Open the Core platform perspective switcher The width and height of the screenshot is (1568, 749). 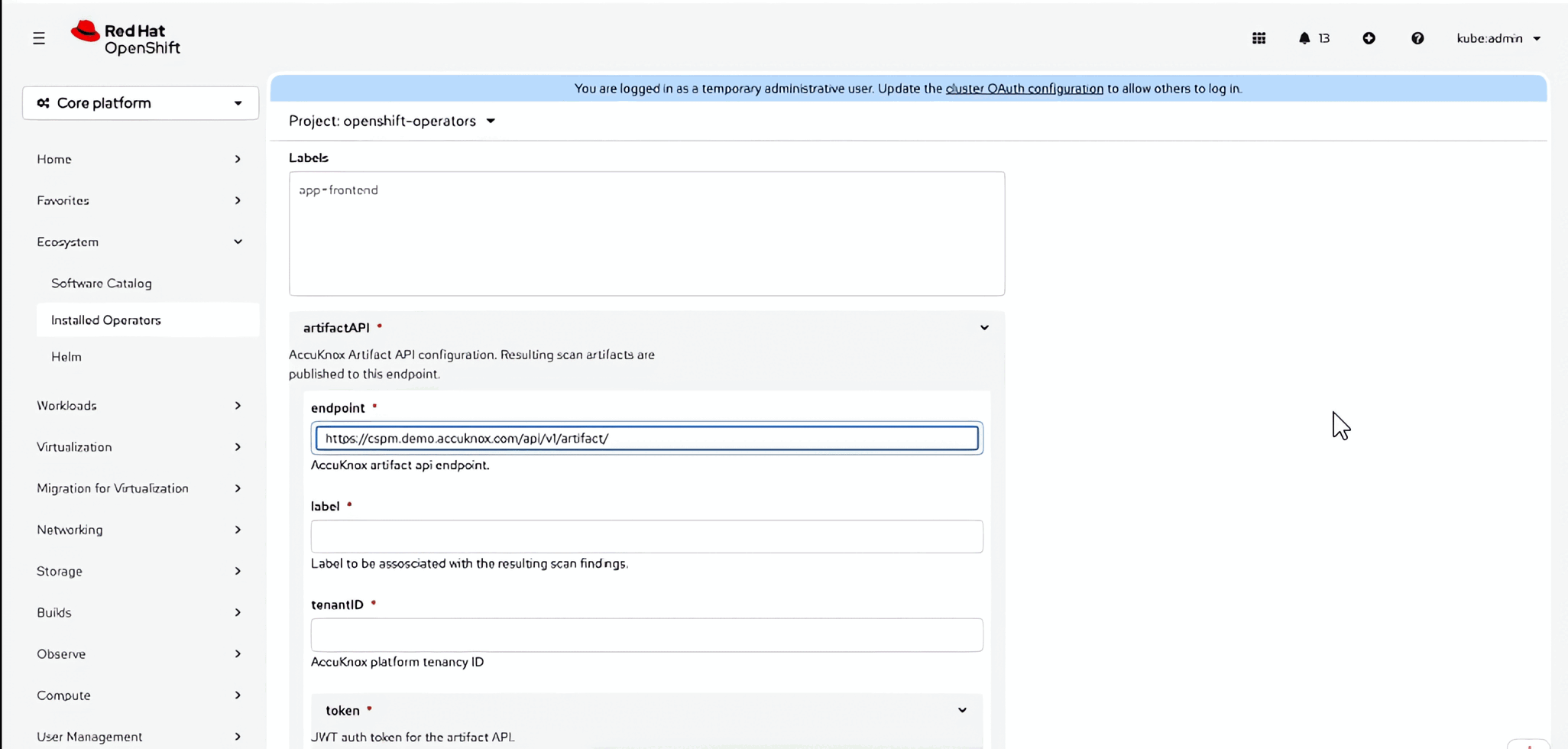[x=141, y=103]
